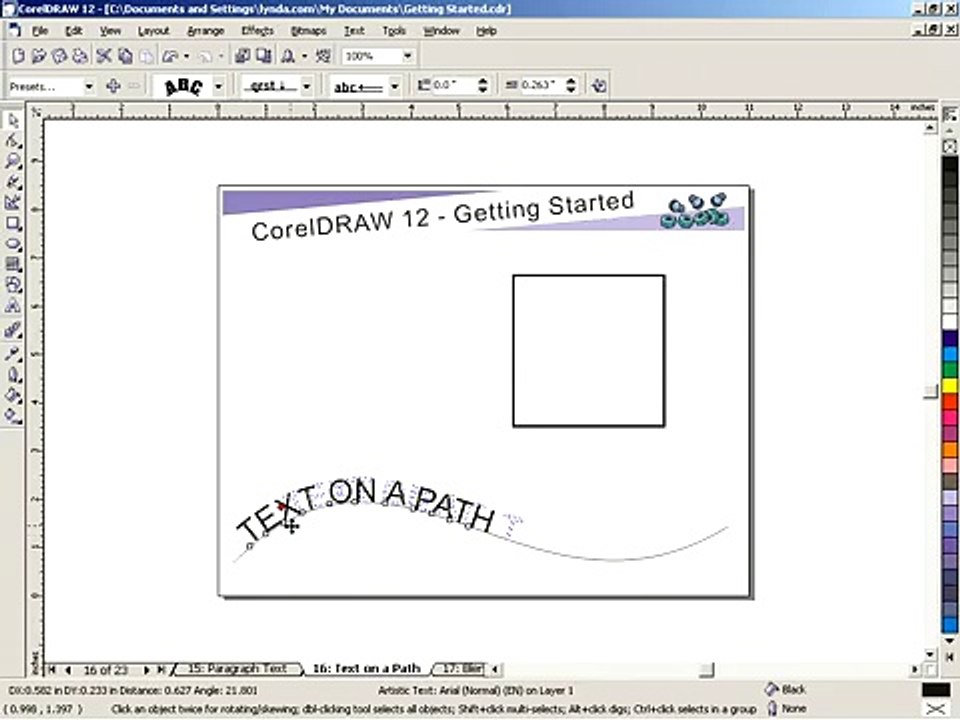Select the Smart Drawing tool
The width and height of the screenshot is (960, 720).
coord(13,203)
